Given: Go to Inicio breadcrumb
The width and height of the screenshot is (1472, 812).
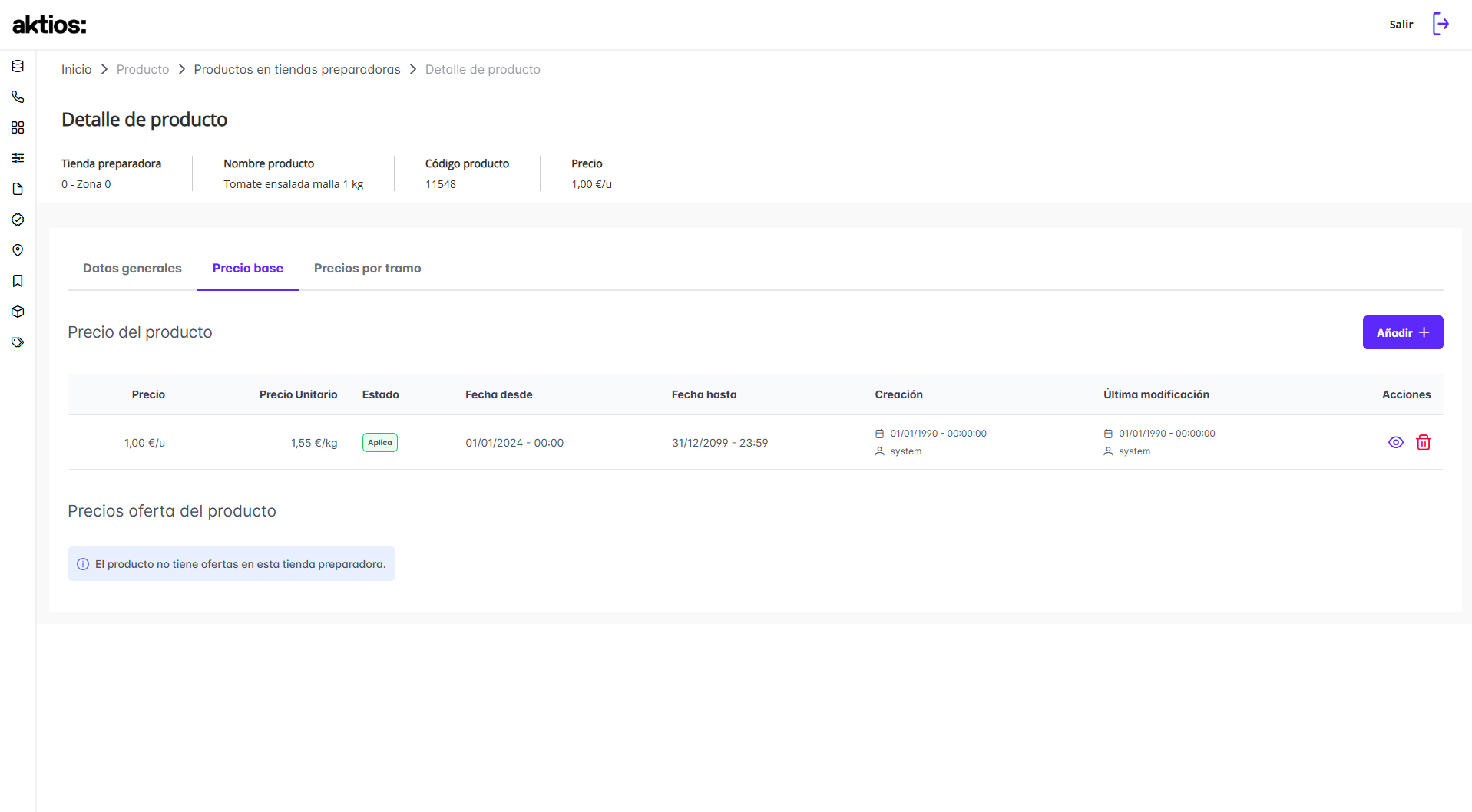Looking at the screenshot, I should (76, 69).
